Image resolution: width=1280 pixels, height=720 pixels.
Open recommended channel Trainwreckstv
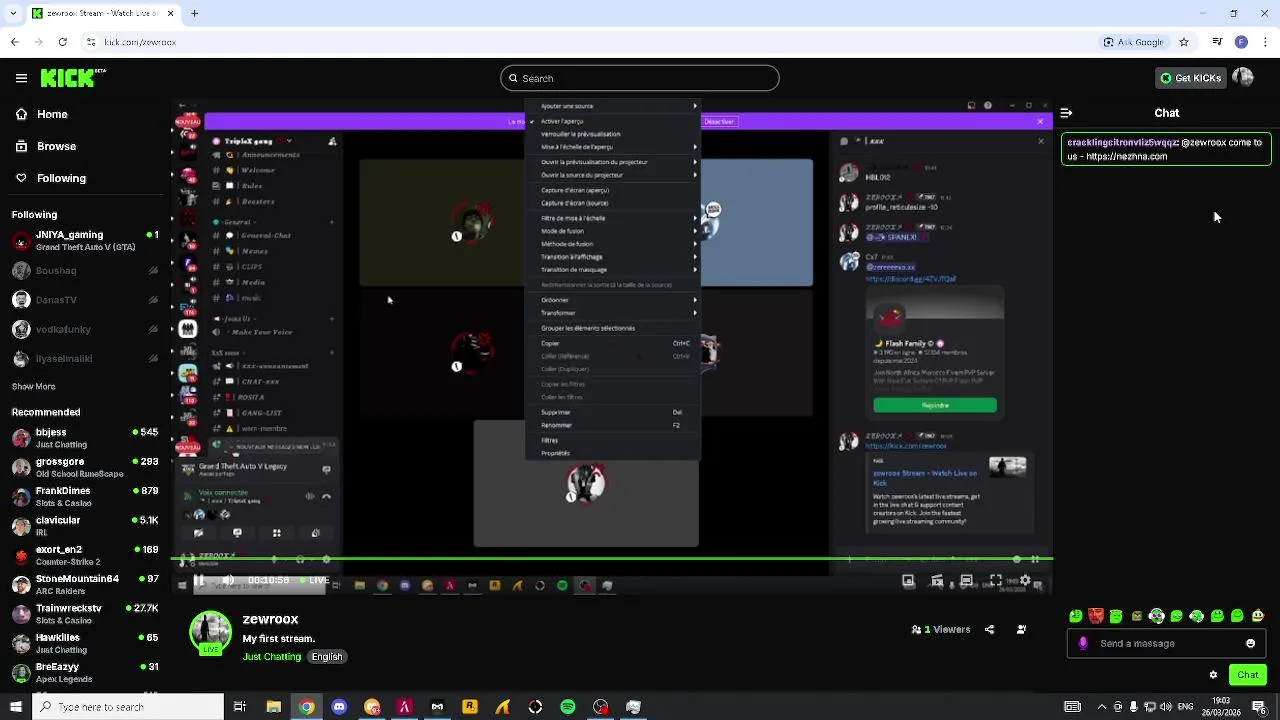85,613
